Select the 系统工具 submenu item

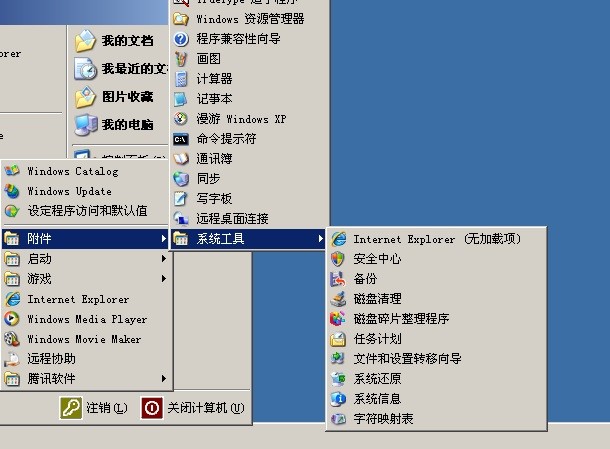(248, 239)
